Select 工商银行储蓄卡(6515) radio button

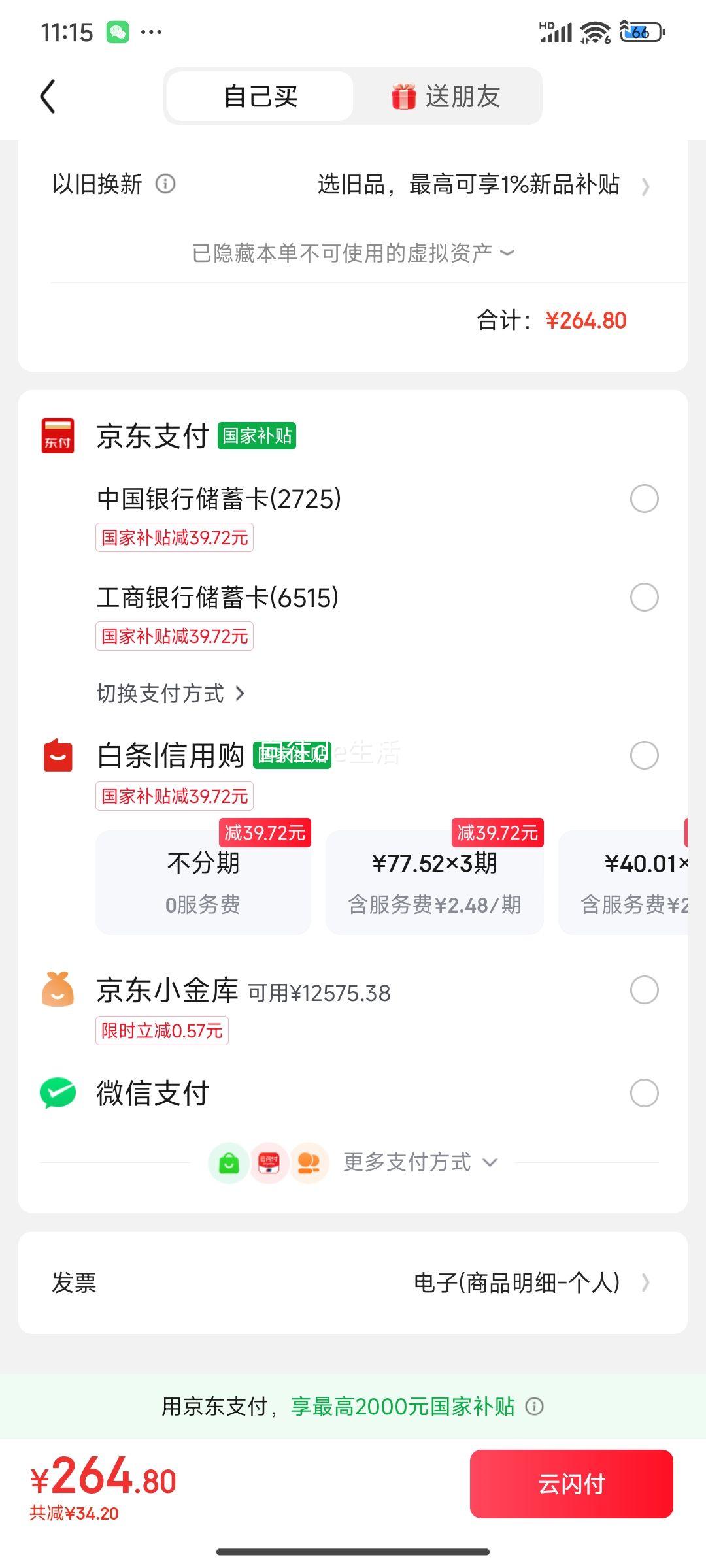point(644,597)
